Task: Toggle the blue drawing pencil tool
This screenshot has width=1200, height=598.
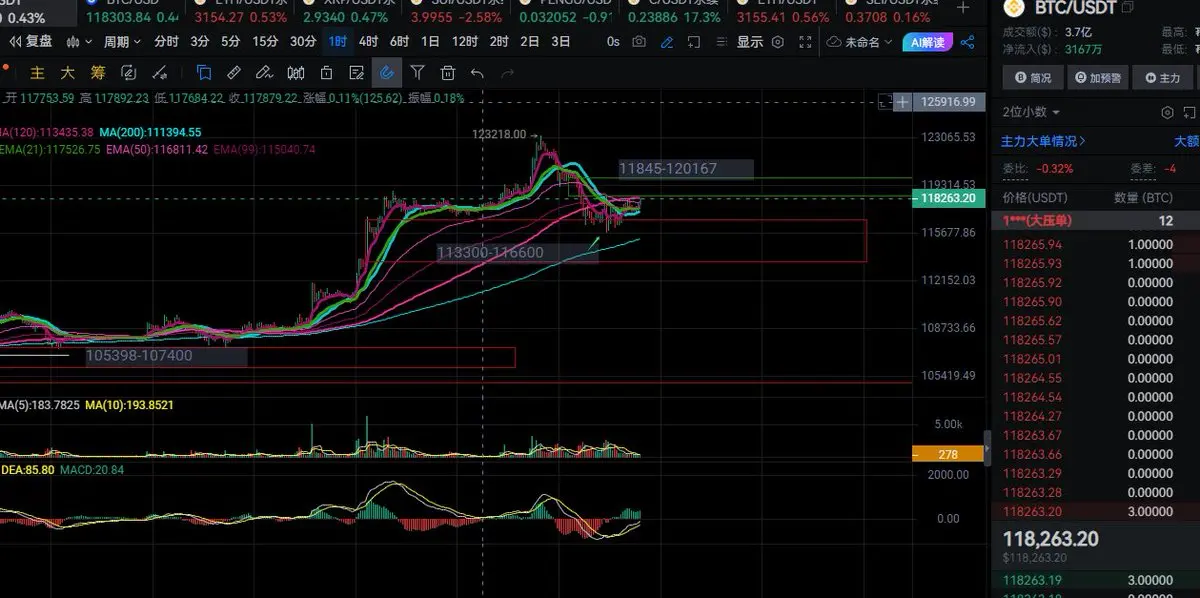Action: tap(667, 42)
